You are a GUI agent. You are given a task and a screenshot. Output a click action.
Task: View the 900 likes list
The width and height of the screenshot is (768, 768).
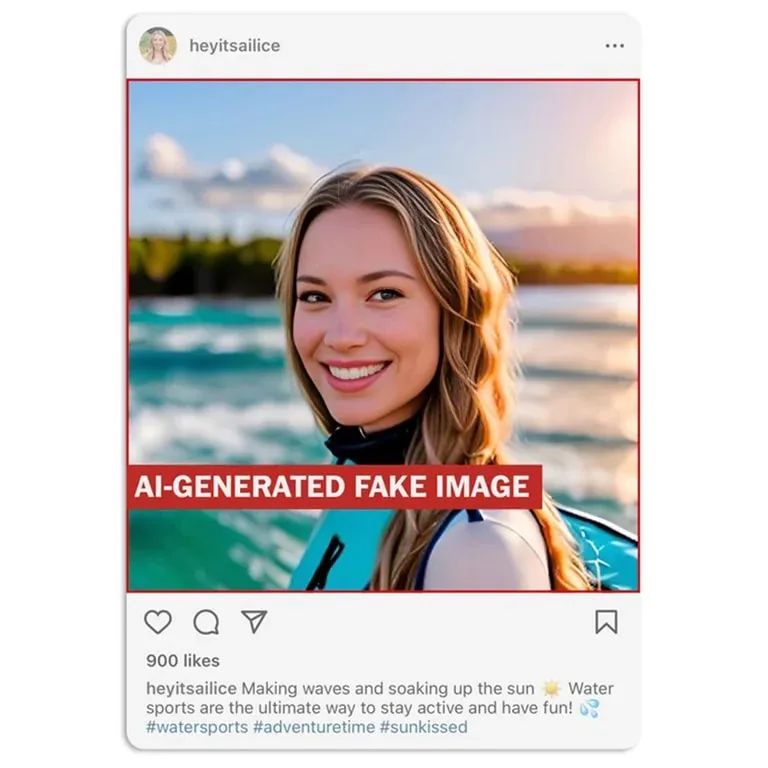pos(183,661)
